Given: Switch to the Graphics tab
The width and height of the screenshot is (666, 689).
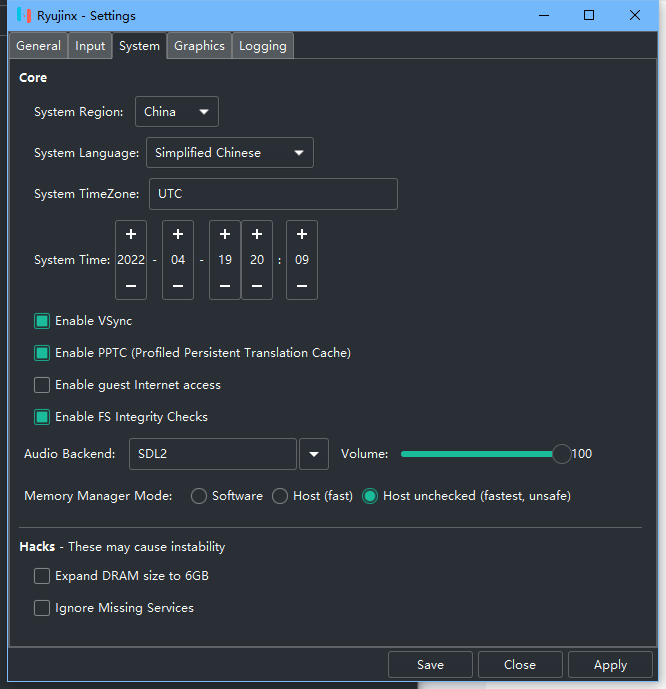Looking at the screenshot, I should tap(199, 46).
